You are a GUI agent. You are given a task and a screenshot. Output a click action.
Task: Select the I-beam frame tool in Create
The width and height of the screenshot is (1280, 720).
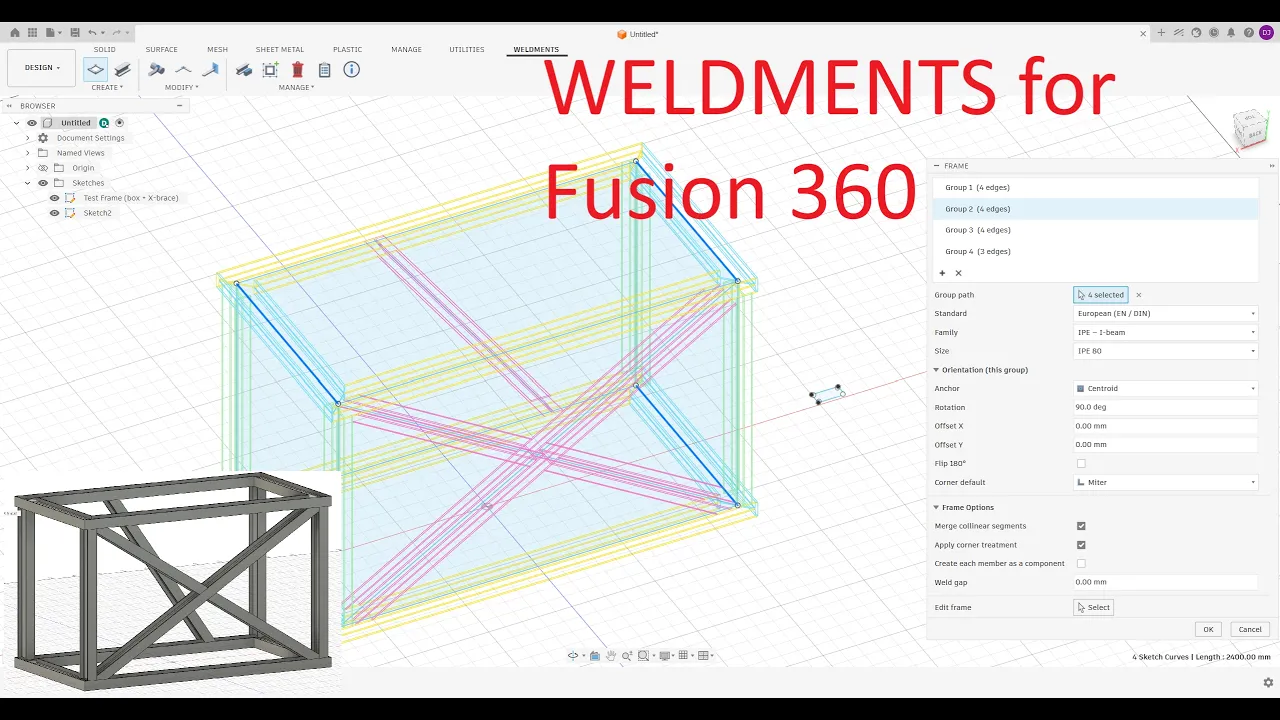point(123,70)
